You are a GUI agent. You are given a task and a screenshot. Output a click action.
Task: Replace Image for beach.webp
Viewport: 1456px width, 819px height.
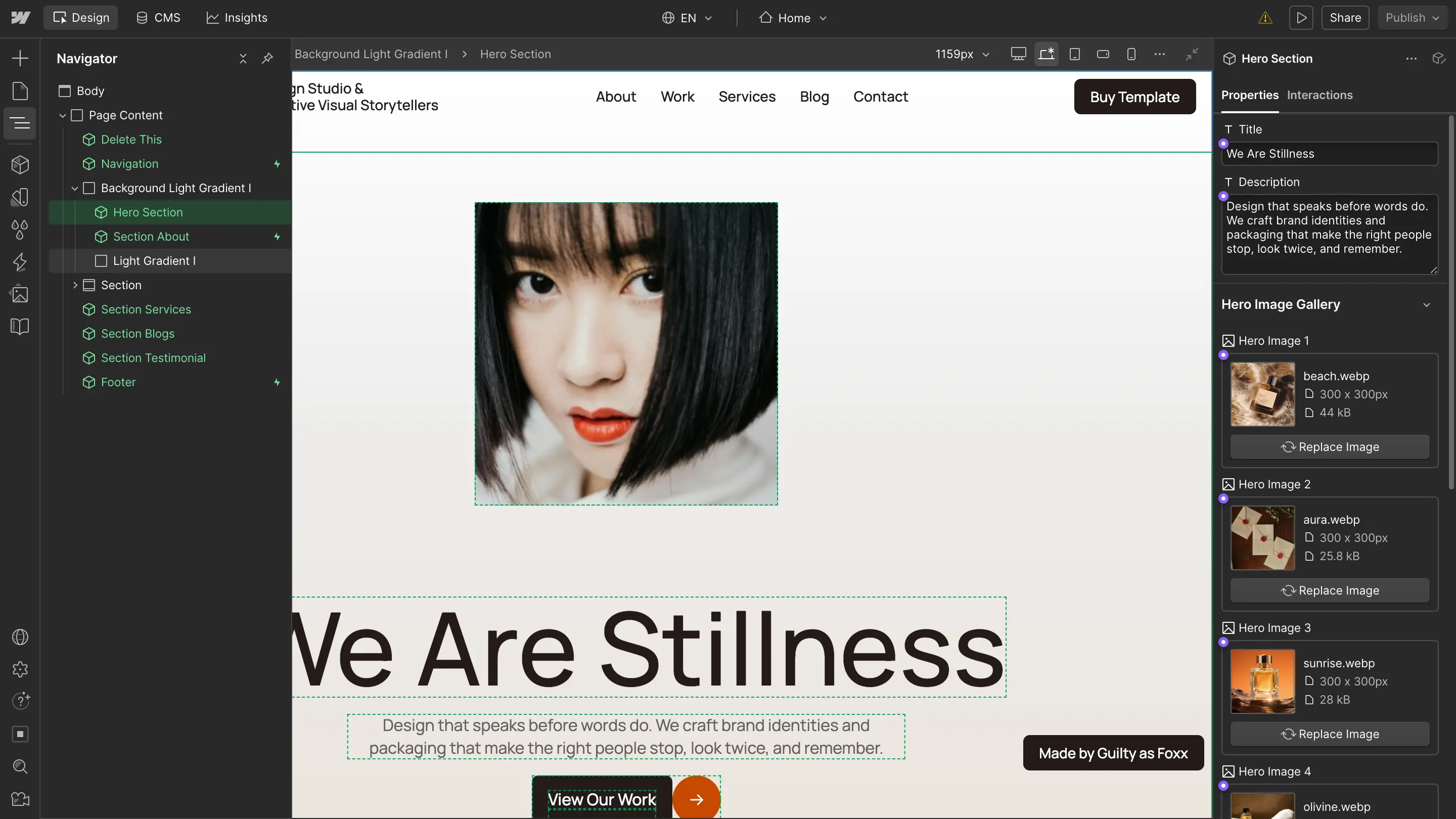[x=1330, y=446]
